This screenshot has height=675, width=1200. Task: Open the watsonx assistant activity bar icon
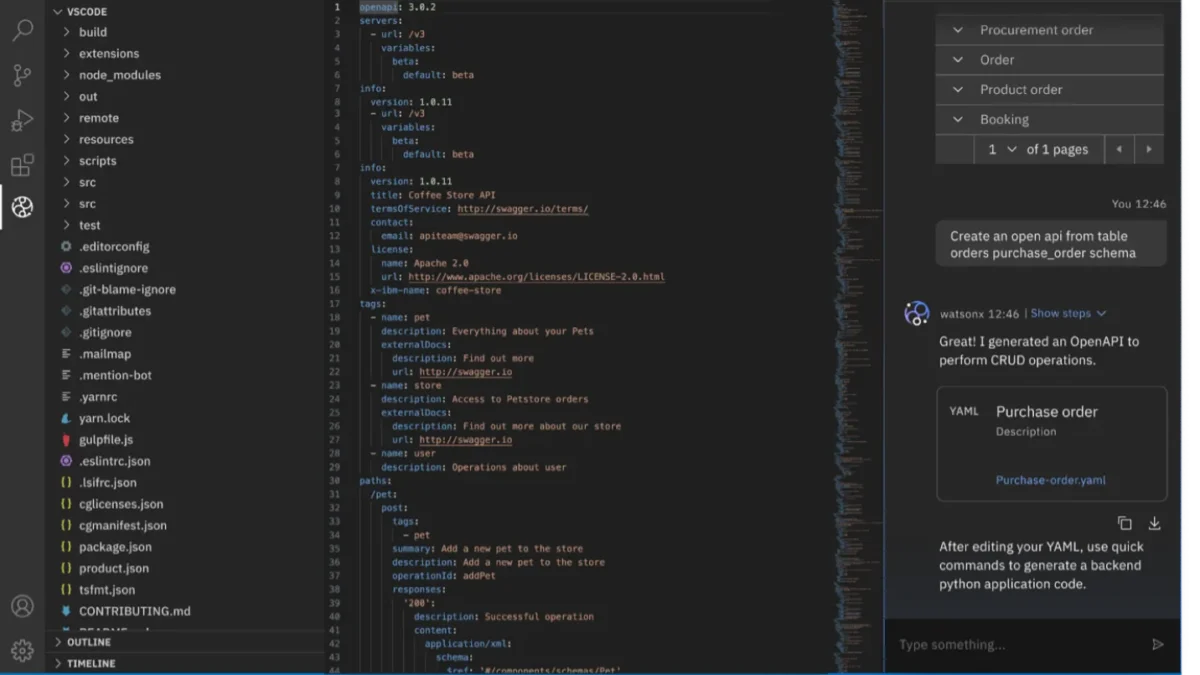[x=22, y=207]
